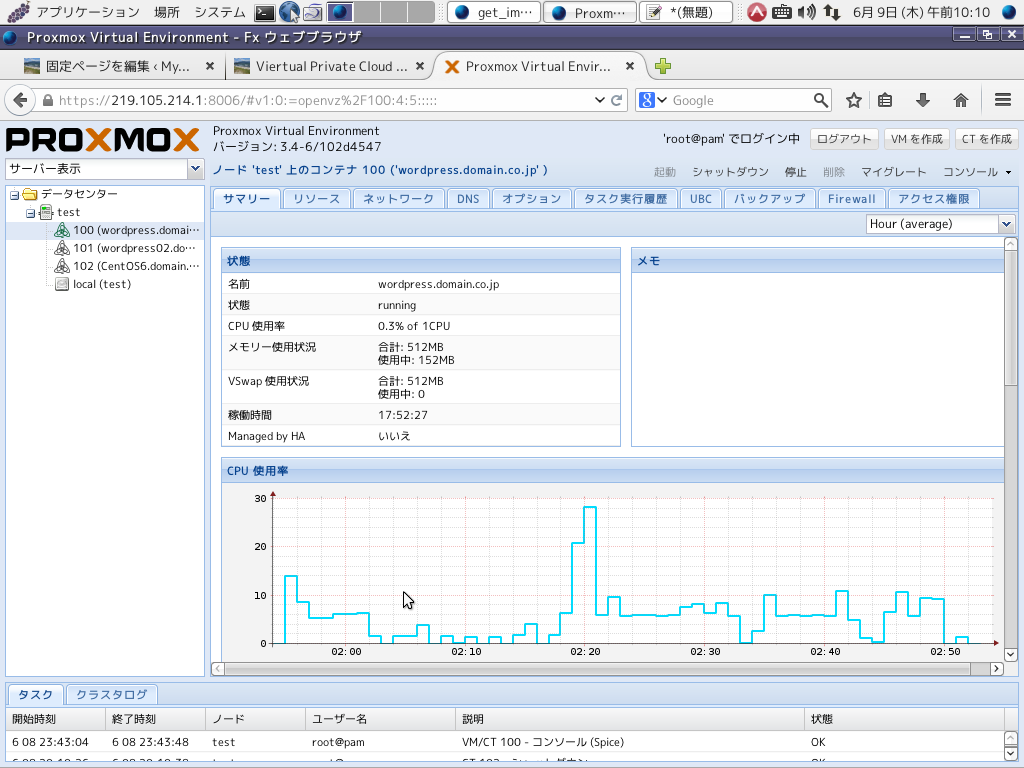Collapse the データセンター tree node
1024x768 pixels.
click(15, 194)
